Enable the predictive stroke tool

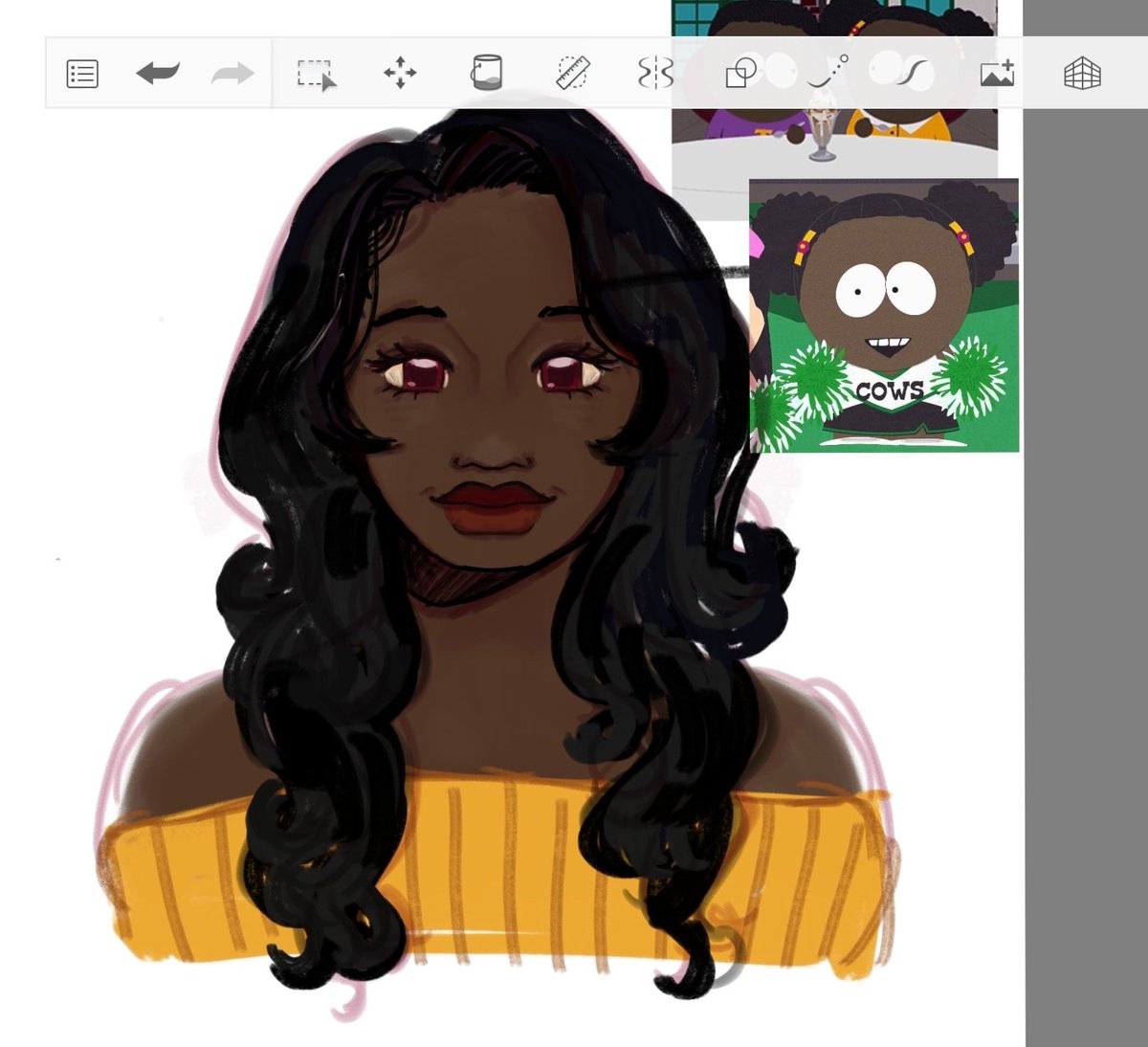(x=828, y=72)
